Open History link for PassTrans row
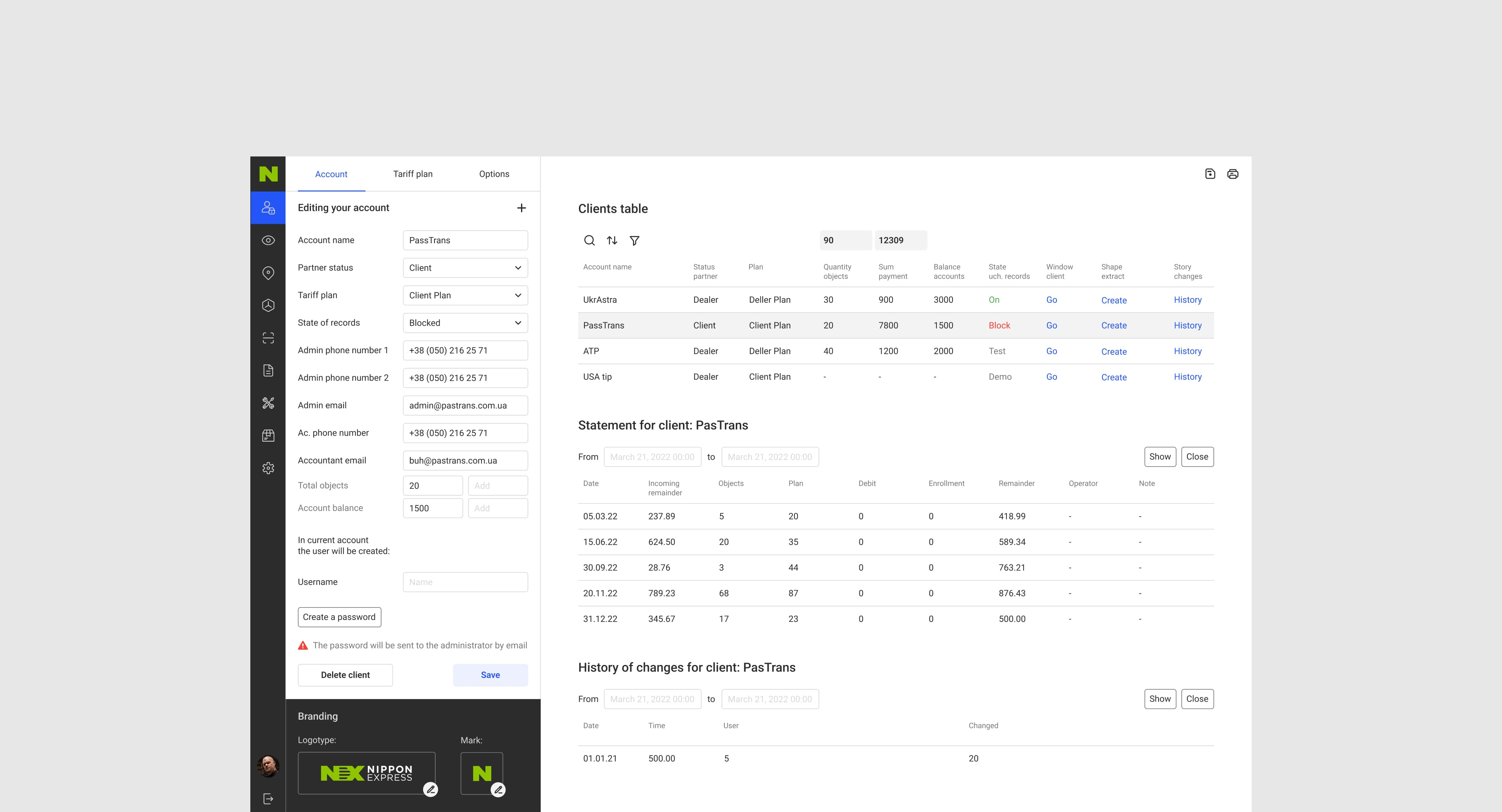Screen dimensions: 1502x812 coord(1187,325)
